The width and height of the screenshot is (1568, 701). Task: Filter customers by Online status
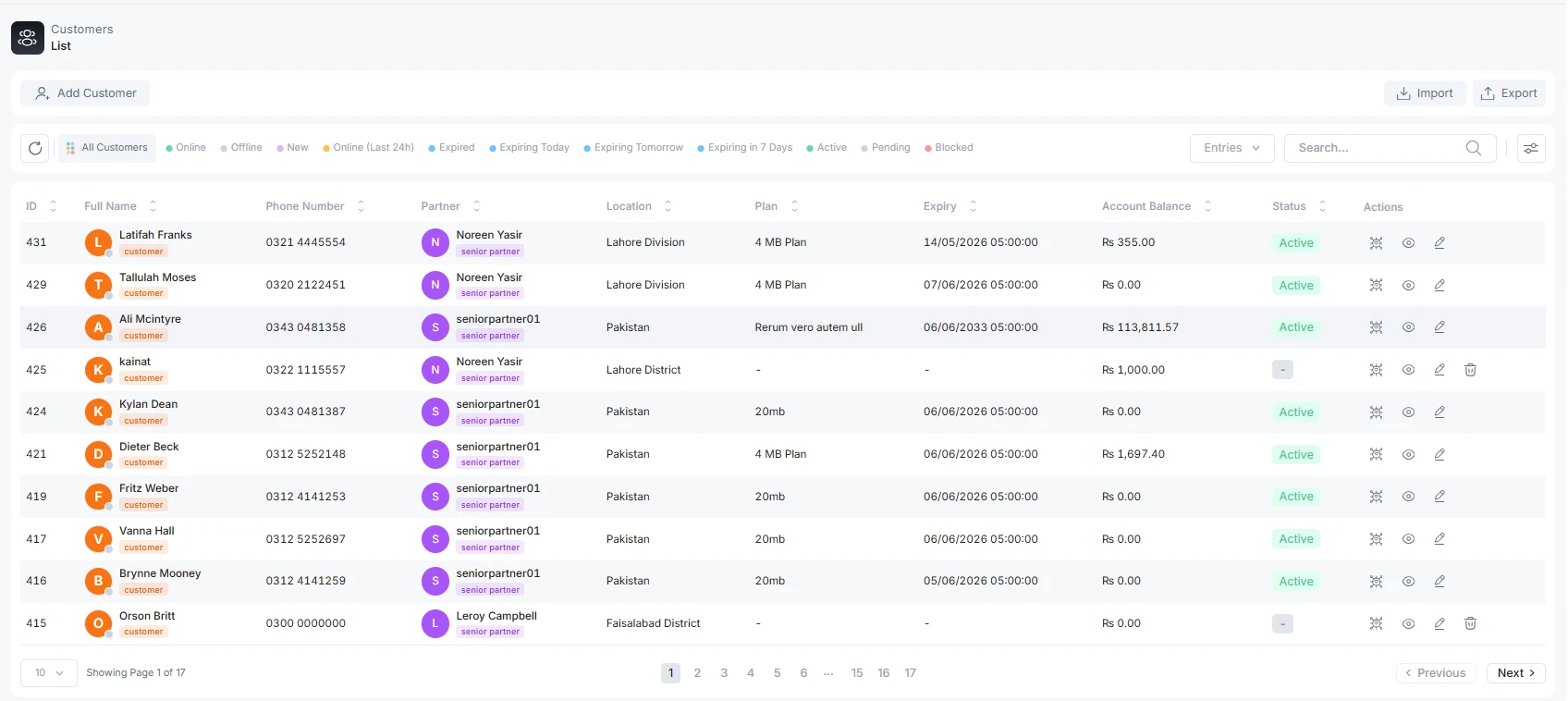tap(186, 148)
